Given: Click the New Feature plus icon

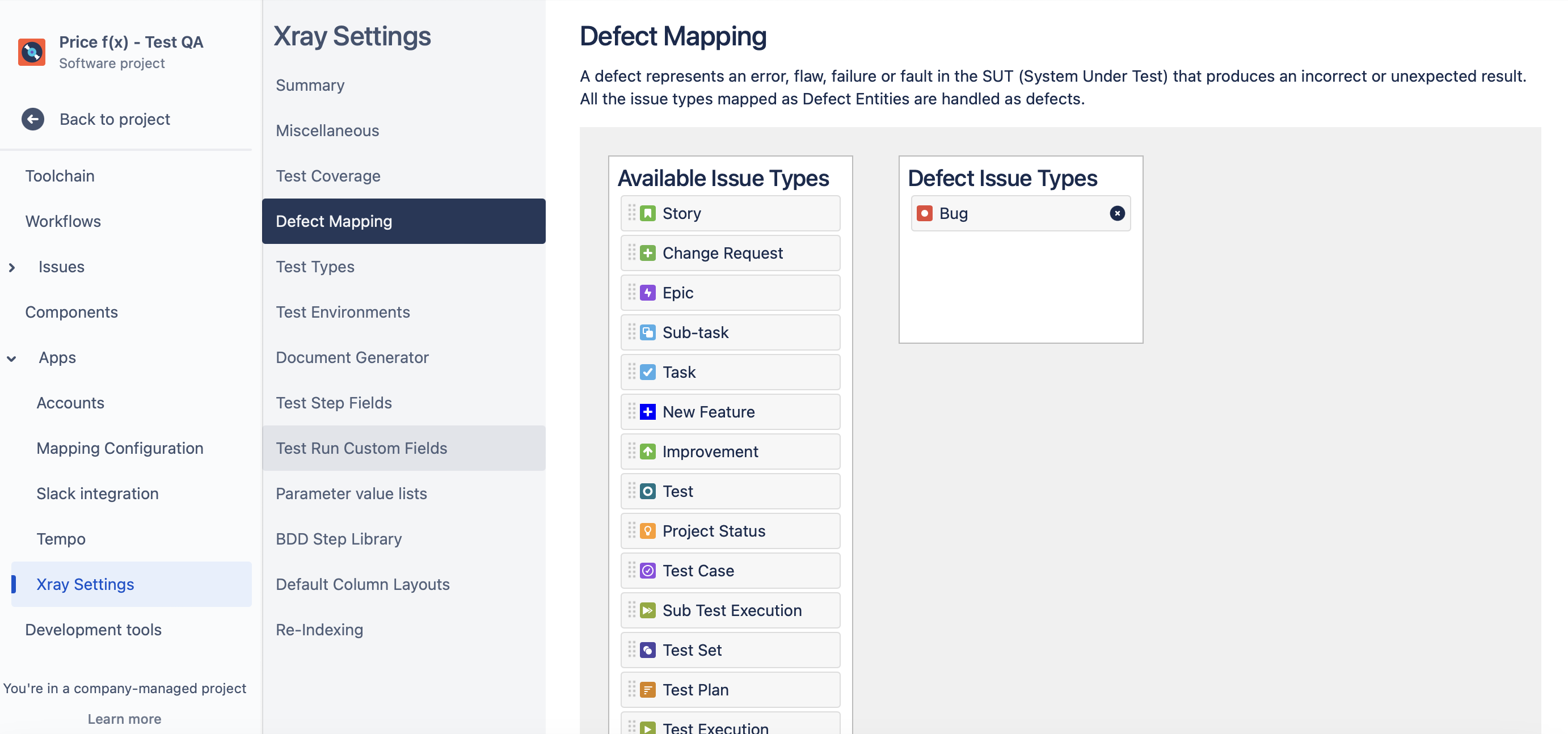Looking at the screenshot, I should pos(648,412).
